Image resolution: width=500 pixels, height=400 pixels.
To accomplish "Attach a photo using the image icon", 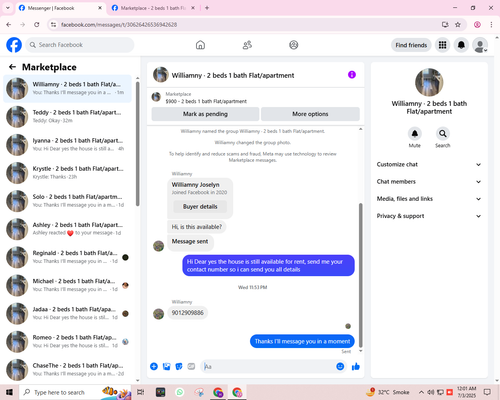I will click(x=166, y=366).
